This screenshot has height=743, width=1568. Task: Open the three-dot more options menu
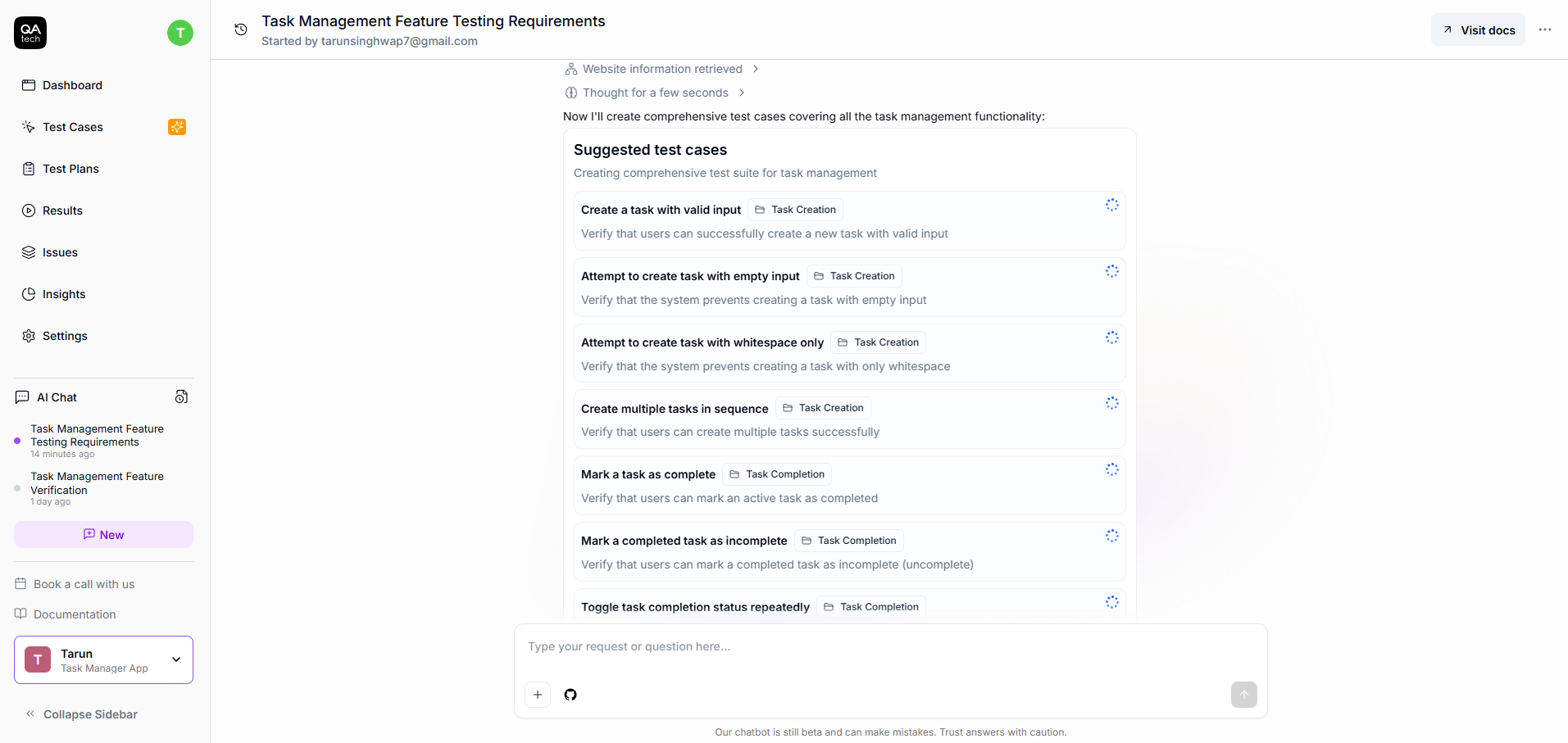[x=1545, y=29]
